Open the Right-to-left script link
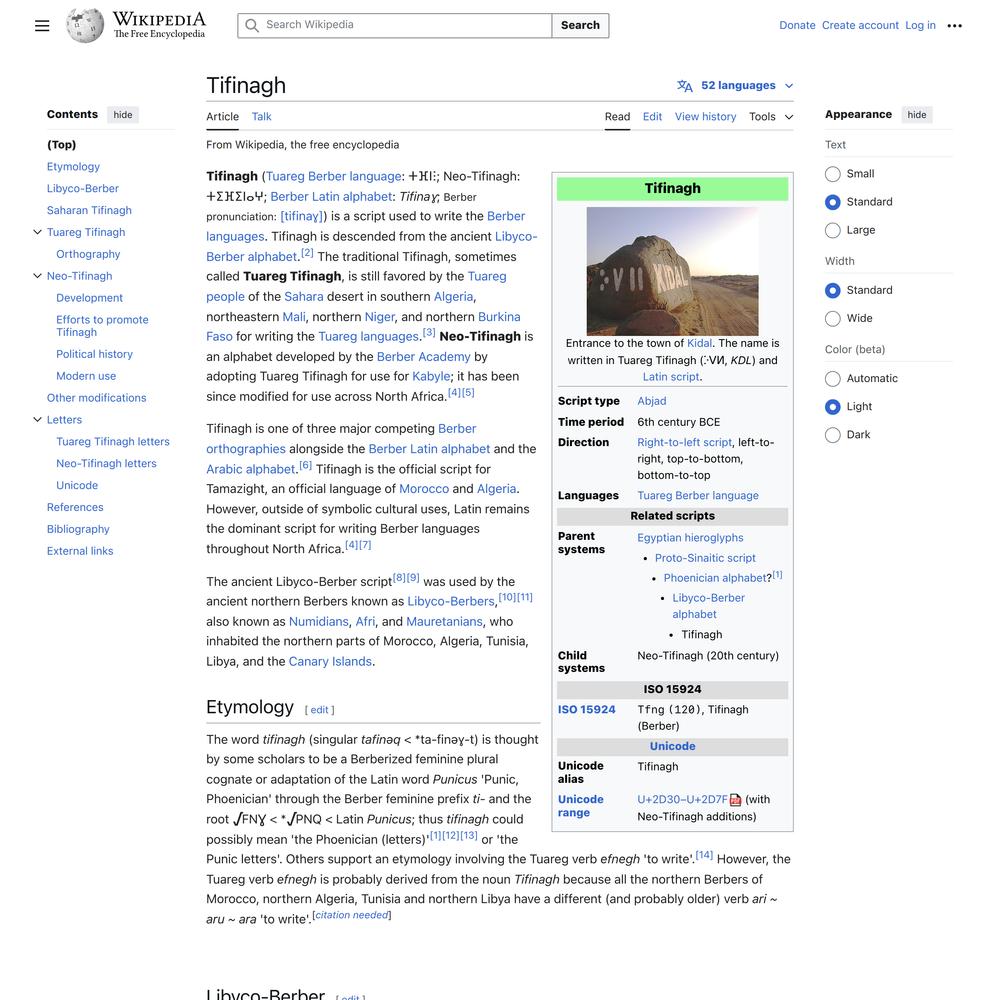1000x1000 pixels. pos(684,443)
